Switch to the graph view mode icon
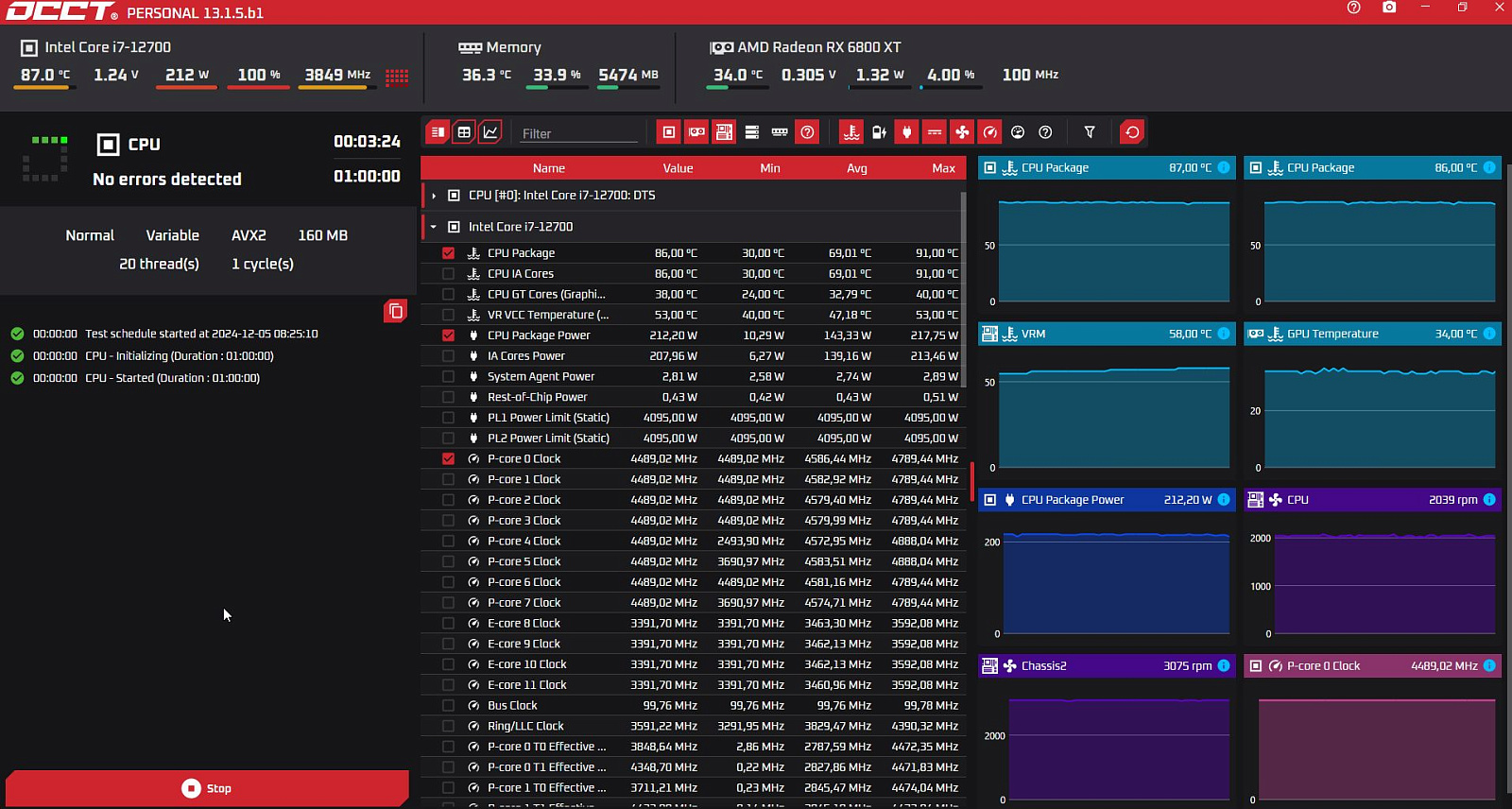 490,132
